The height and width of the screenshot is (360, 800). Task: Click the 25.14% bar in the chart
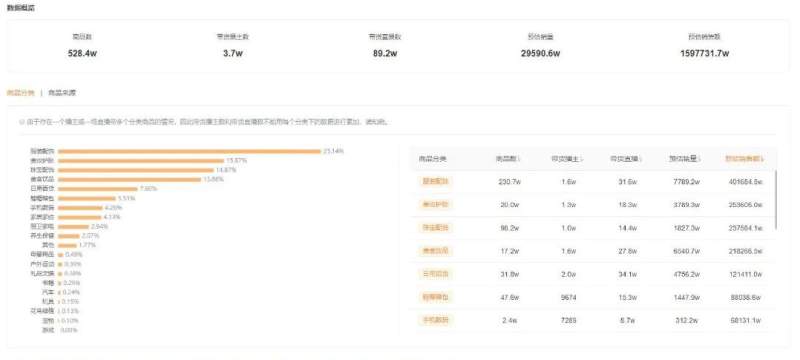(x=189, y=151)
